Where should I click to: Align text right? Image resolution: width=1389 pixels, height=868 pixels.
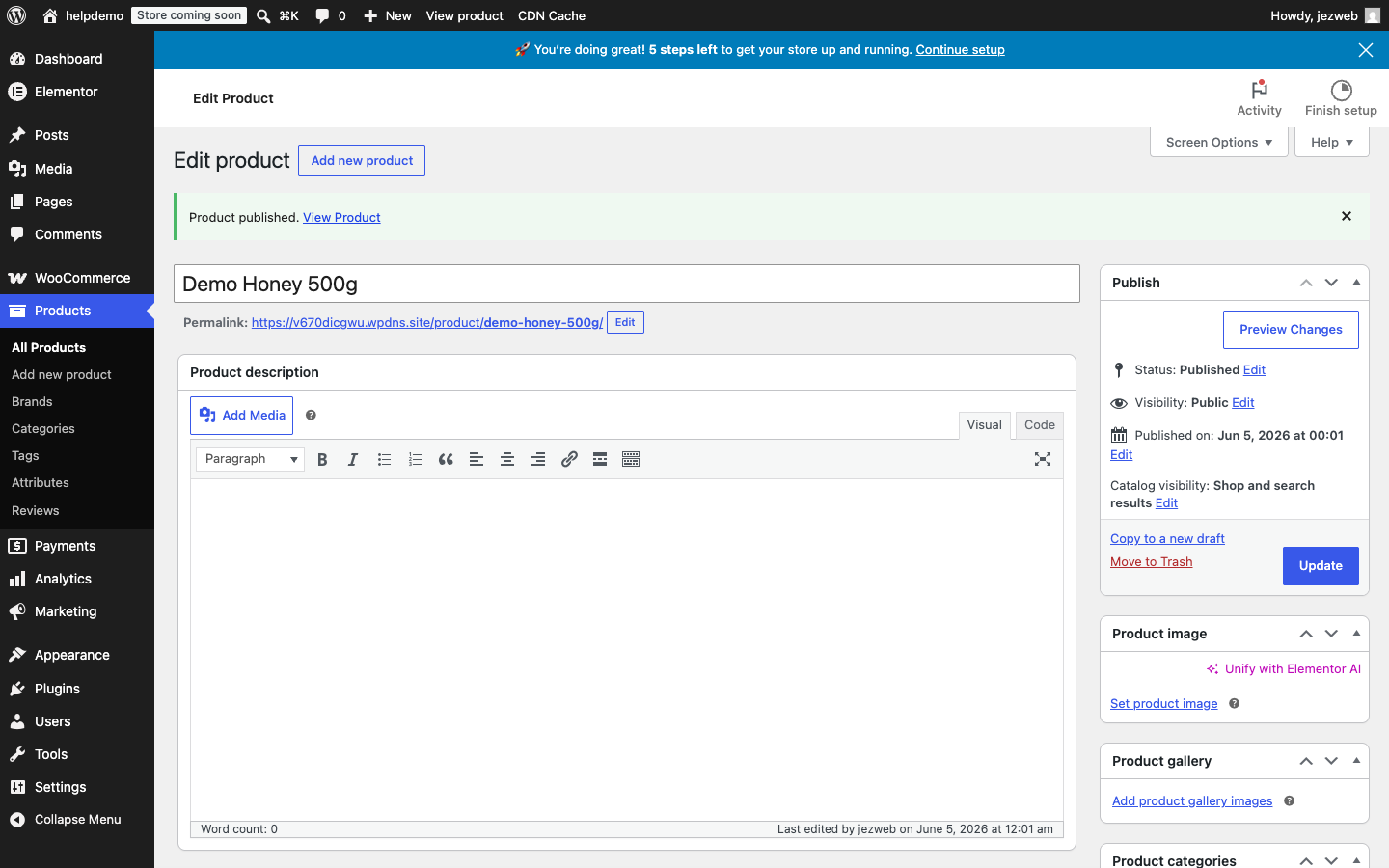[x=538, y=459]
